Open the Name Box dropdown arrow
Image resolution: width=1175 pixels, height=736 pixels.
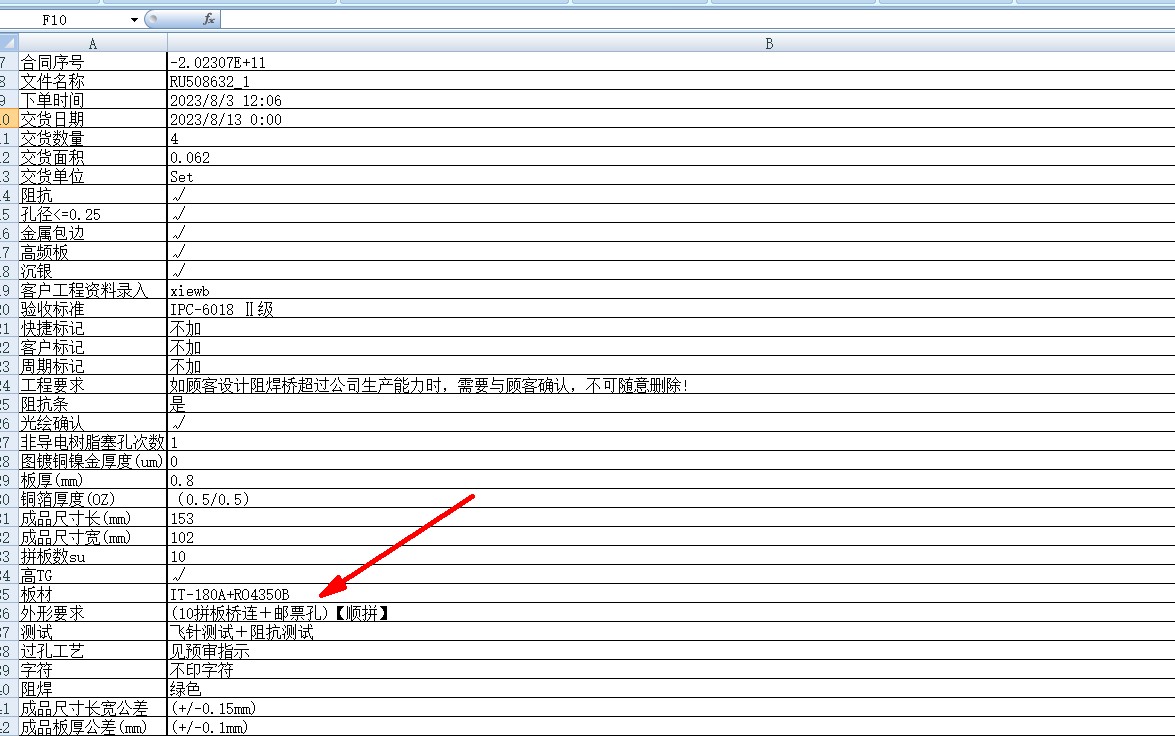134,19
